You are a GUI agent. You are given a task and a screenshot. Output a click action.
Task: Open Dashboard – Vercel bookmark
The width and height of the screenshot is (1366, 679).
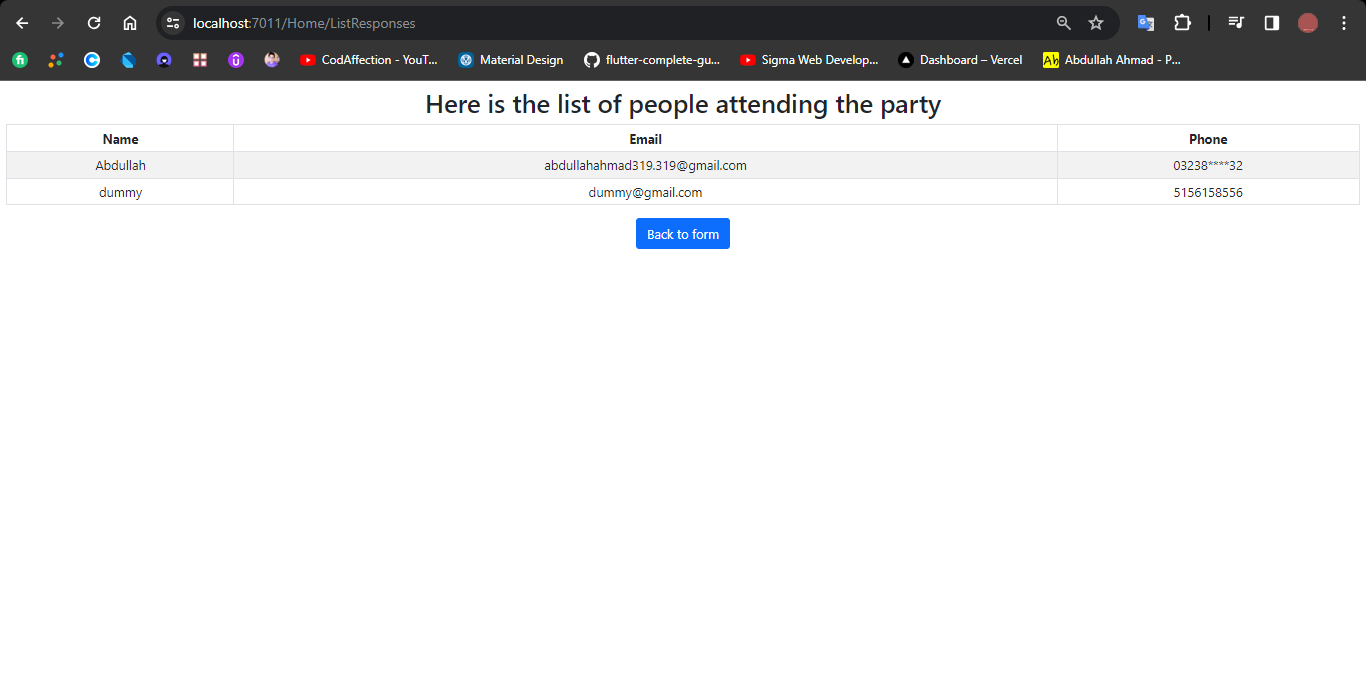click(x=961, y=60)
